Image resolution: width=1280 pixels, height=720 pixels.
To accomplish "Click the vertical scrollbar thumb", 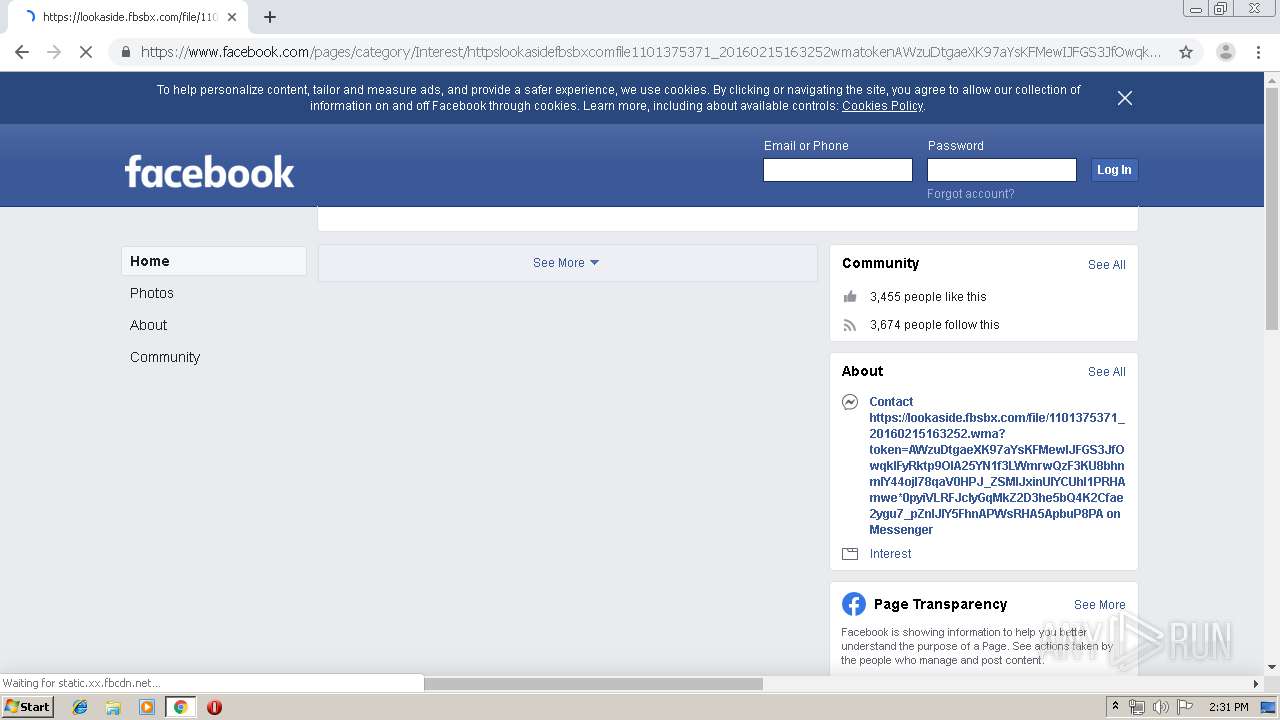I will [1272, 208].
